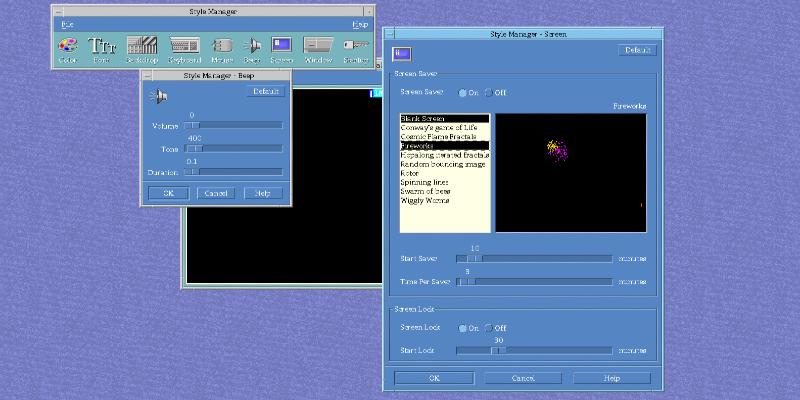
Task: Open the File menu in Style Manager
Action: [66, 24]
